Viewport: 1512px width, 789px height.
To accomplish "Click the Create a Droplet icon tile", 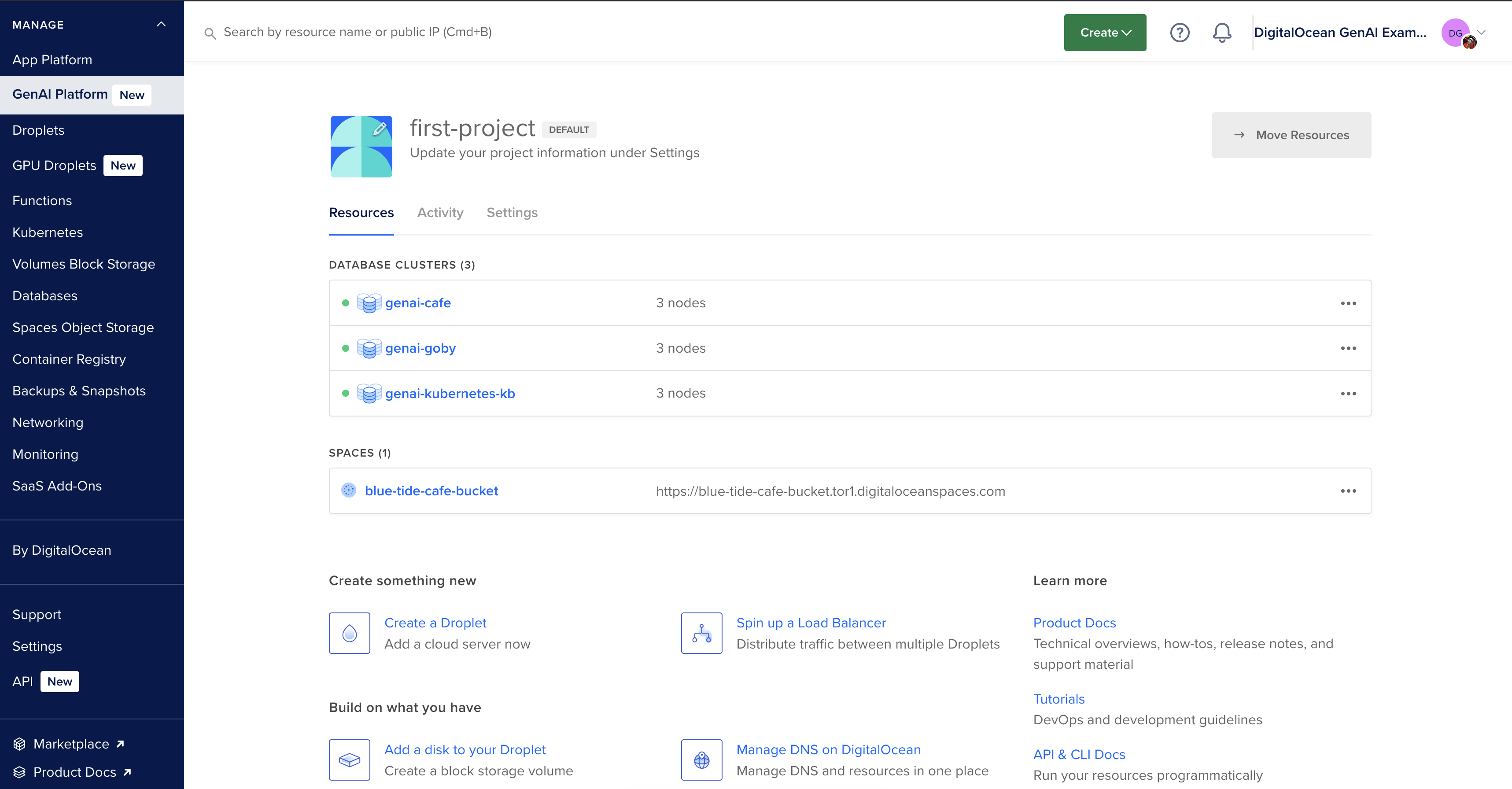I will click(349, 633).
